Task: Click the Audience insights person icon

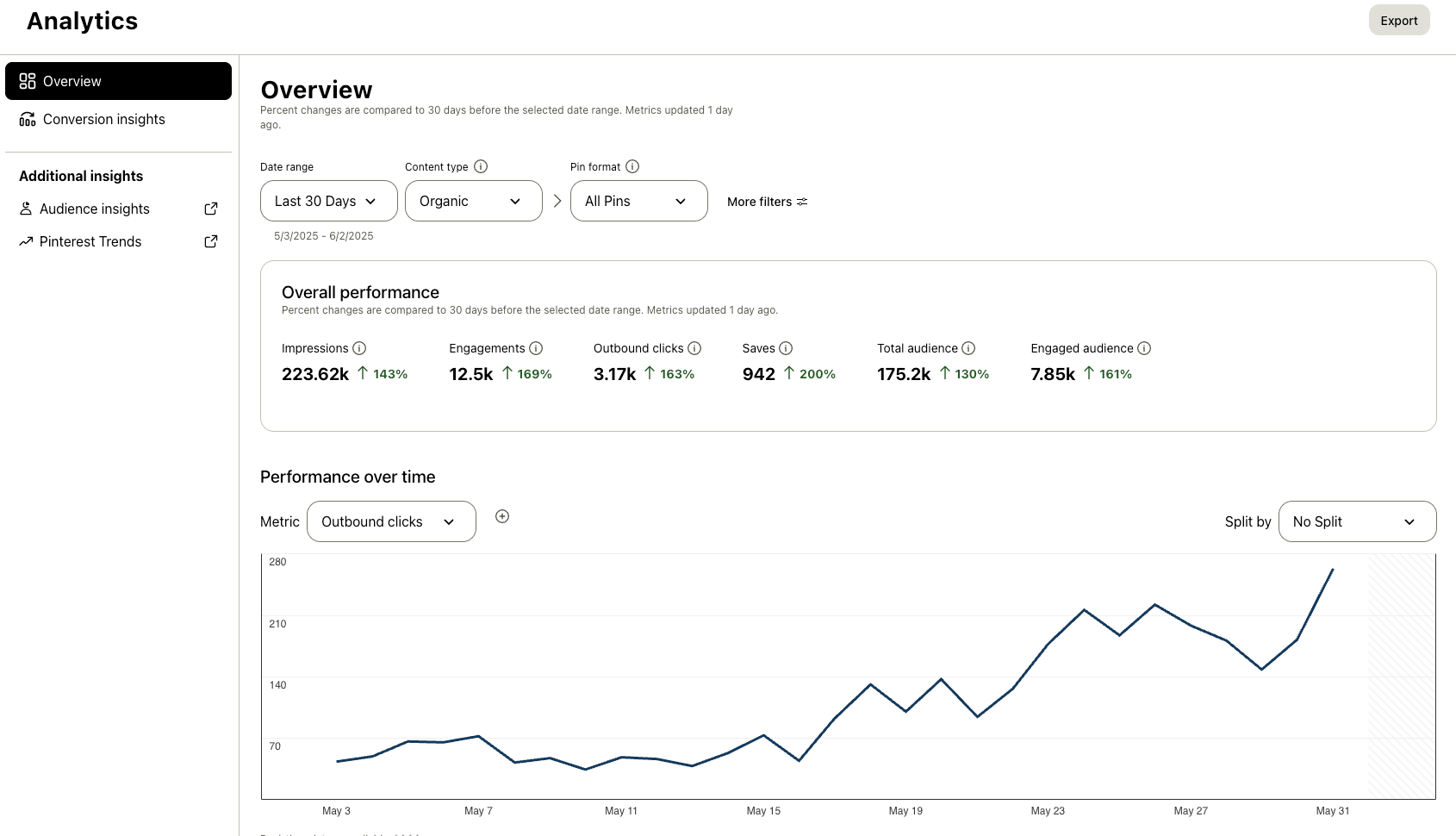Action: 26,209
